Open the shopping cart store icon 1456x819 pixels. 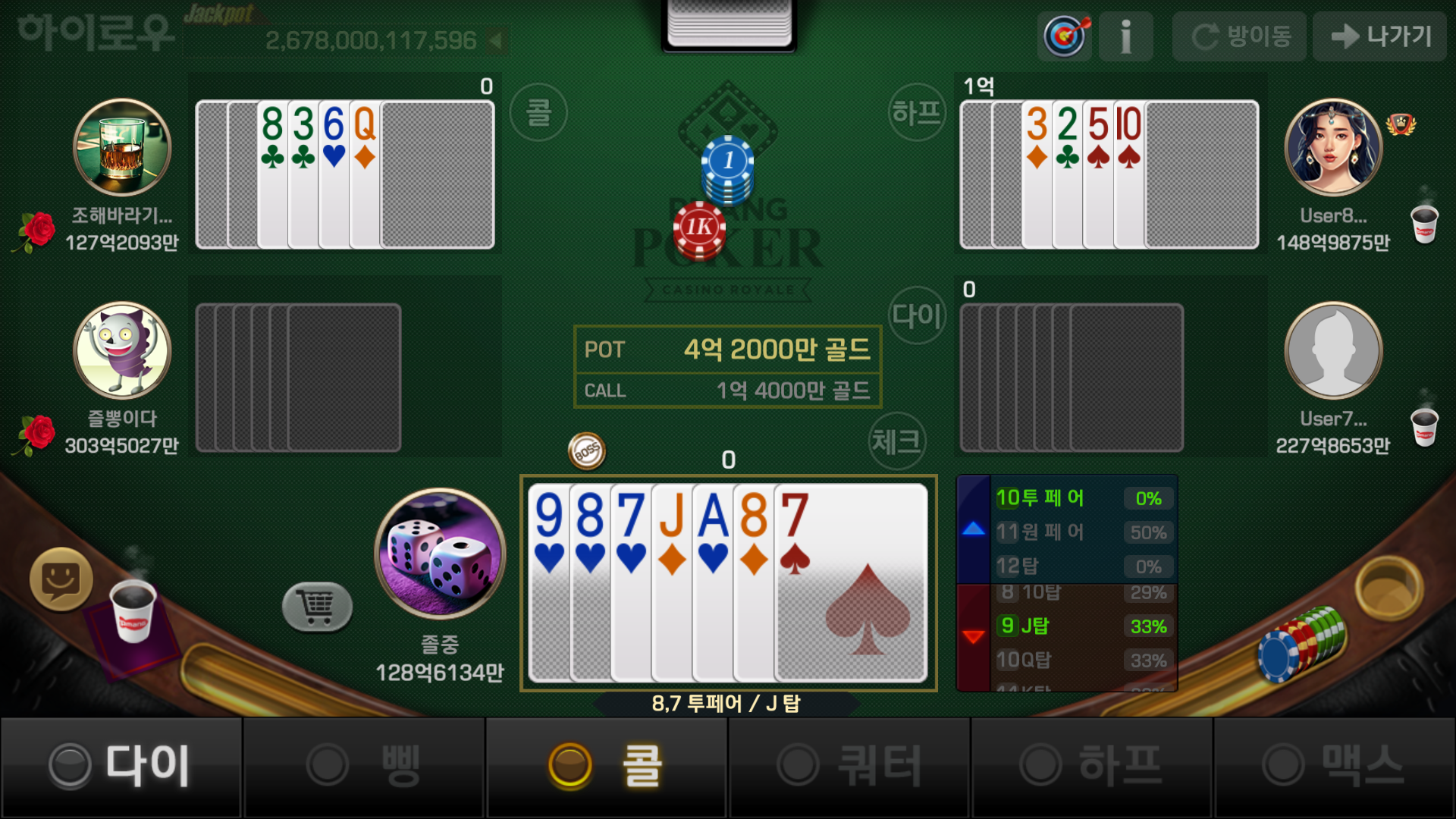317,606
